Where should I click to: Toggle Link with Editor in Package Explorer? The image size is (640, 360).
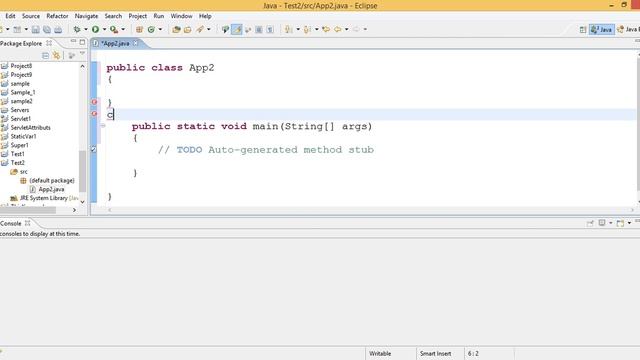point(56,55)
